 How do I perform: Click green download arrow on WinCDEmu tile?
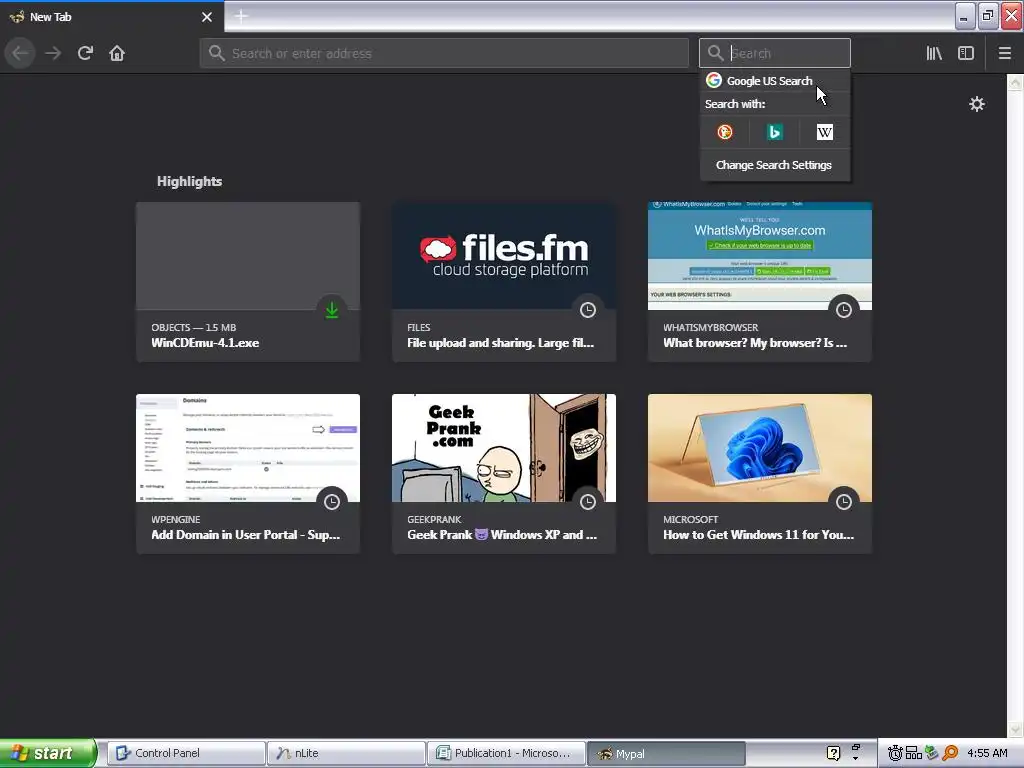(x=332, y=310)
